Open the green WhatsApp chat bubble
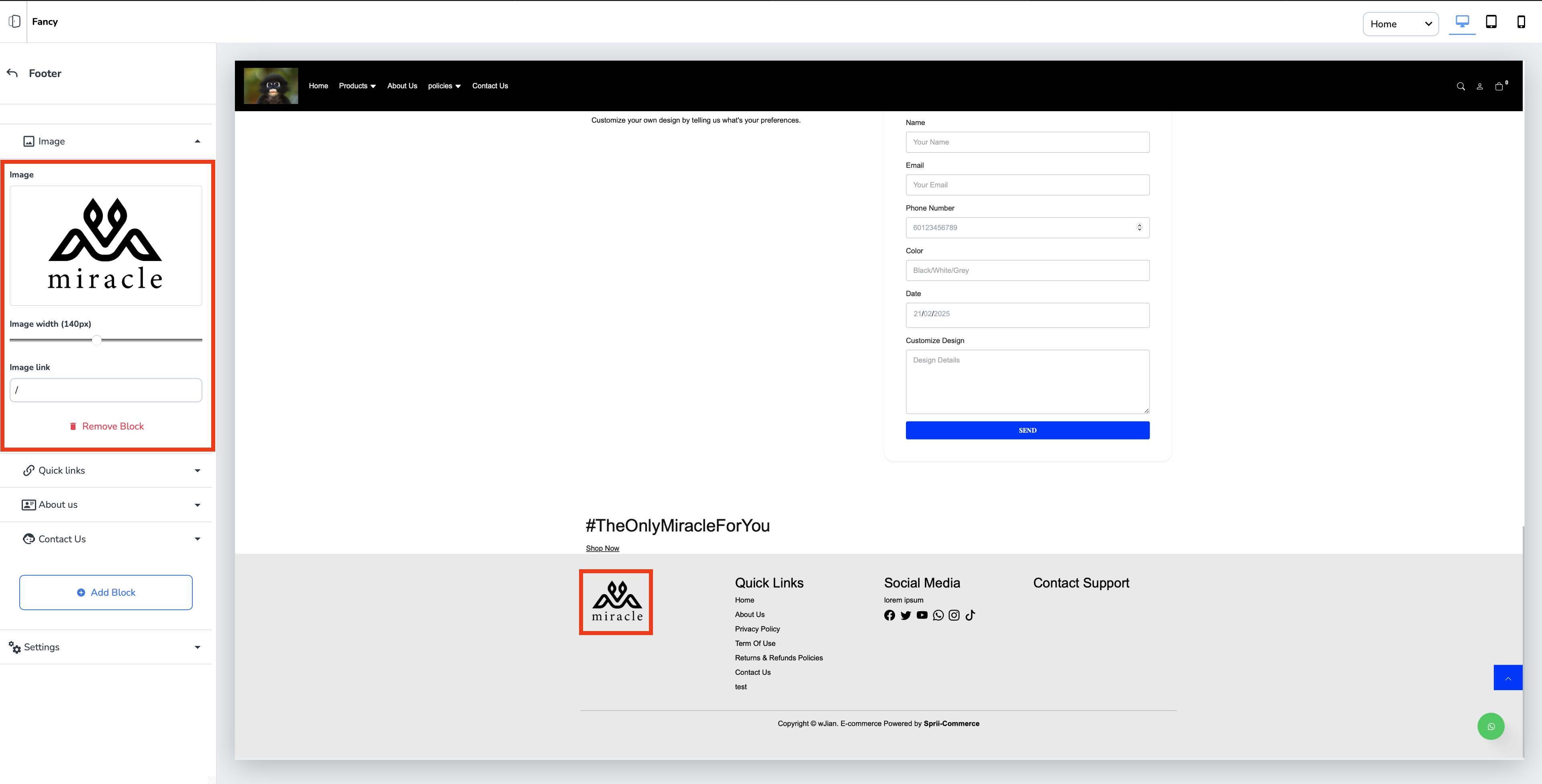Image resolution: width=1542 pixels, height=784 pixels. coord(1491,727)
